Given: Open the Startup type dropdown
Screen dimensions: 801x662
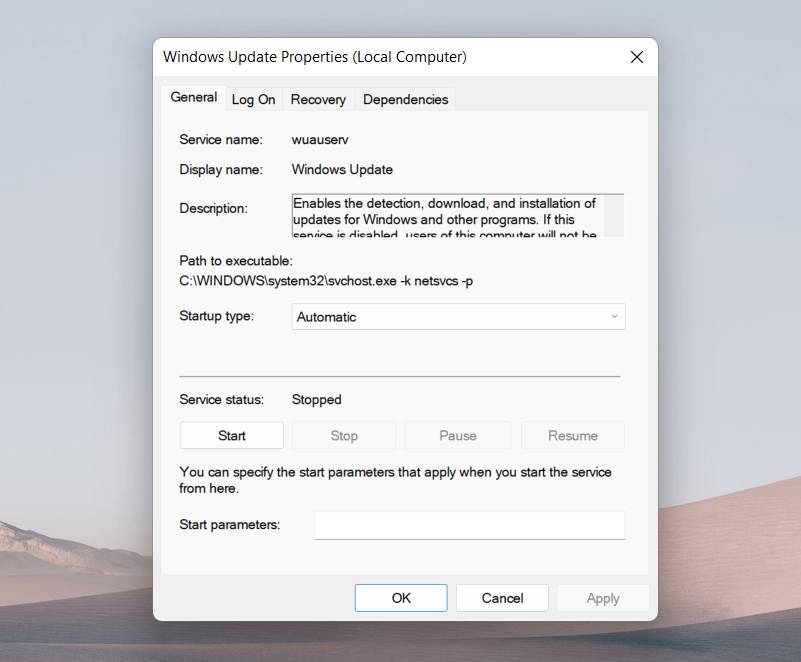Looking at the screenshot, I should coord(458,316).
